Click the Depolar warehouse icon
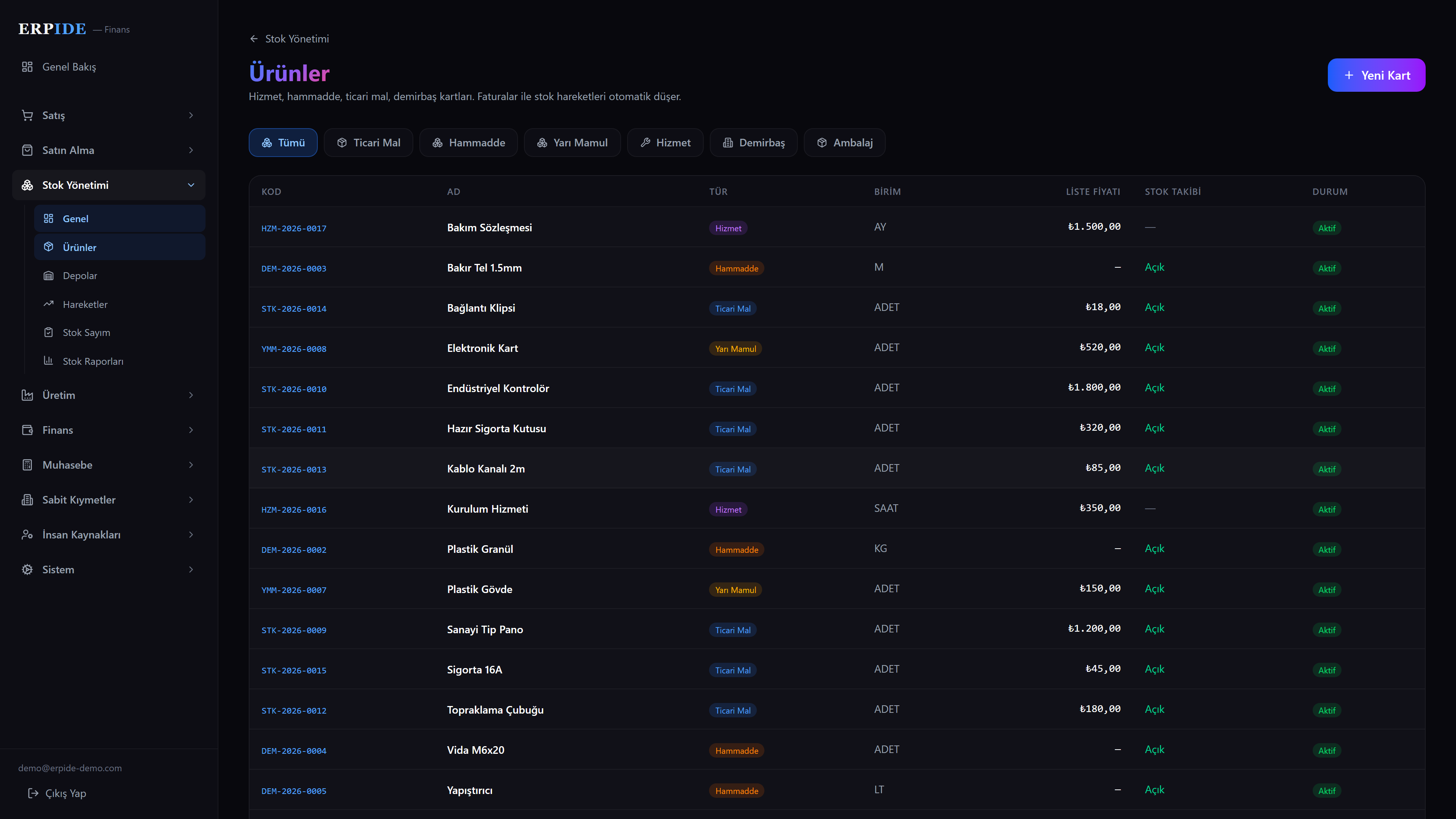 tap(49, 276)
